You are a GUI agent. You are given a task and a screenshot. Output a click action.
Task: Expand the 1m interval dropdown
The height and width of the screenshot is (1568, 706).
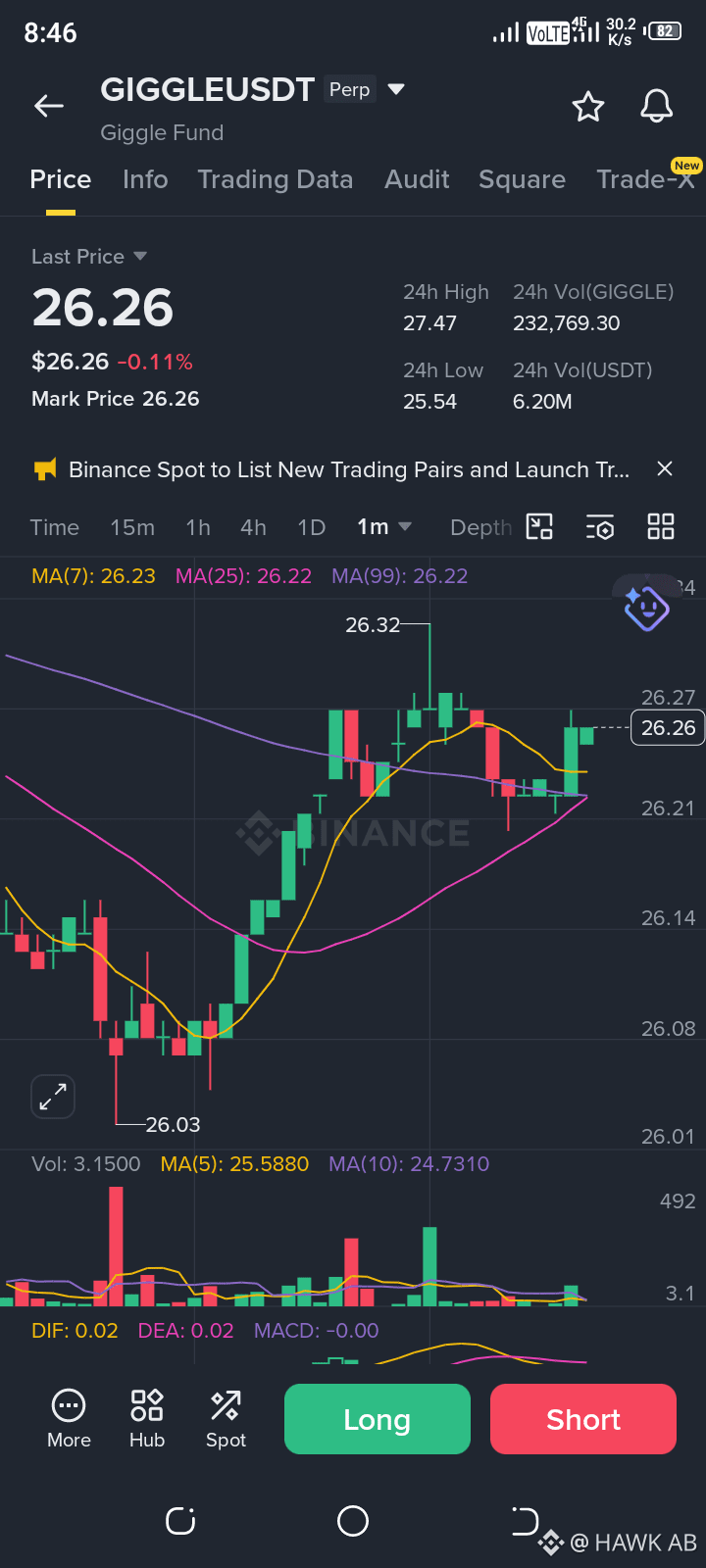pyautogui.click(x=383, y=527)
